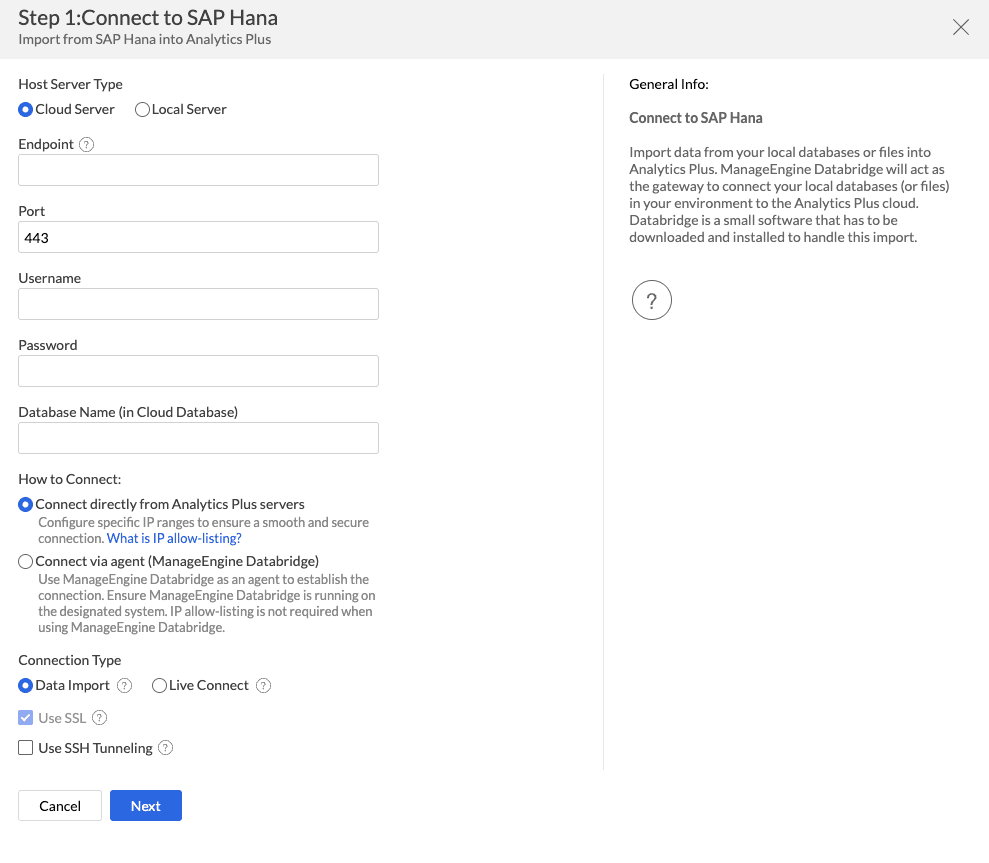Open the large circled question mark help
The height and width of the screenshot is (863, 989).
pos(651,300)
